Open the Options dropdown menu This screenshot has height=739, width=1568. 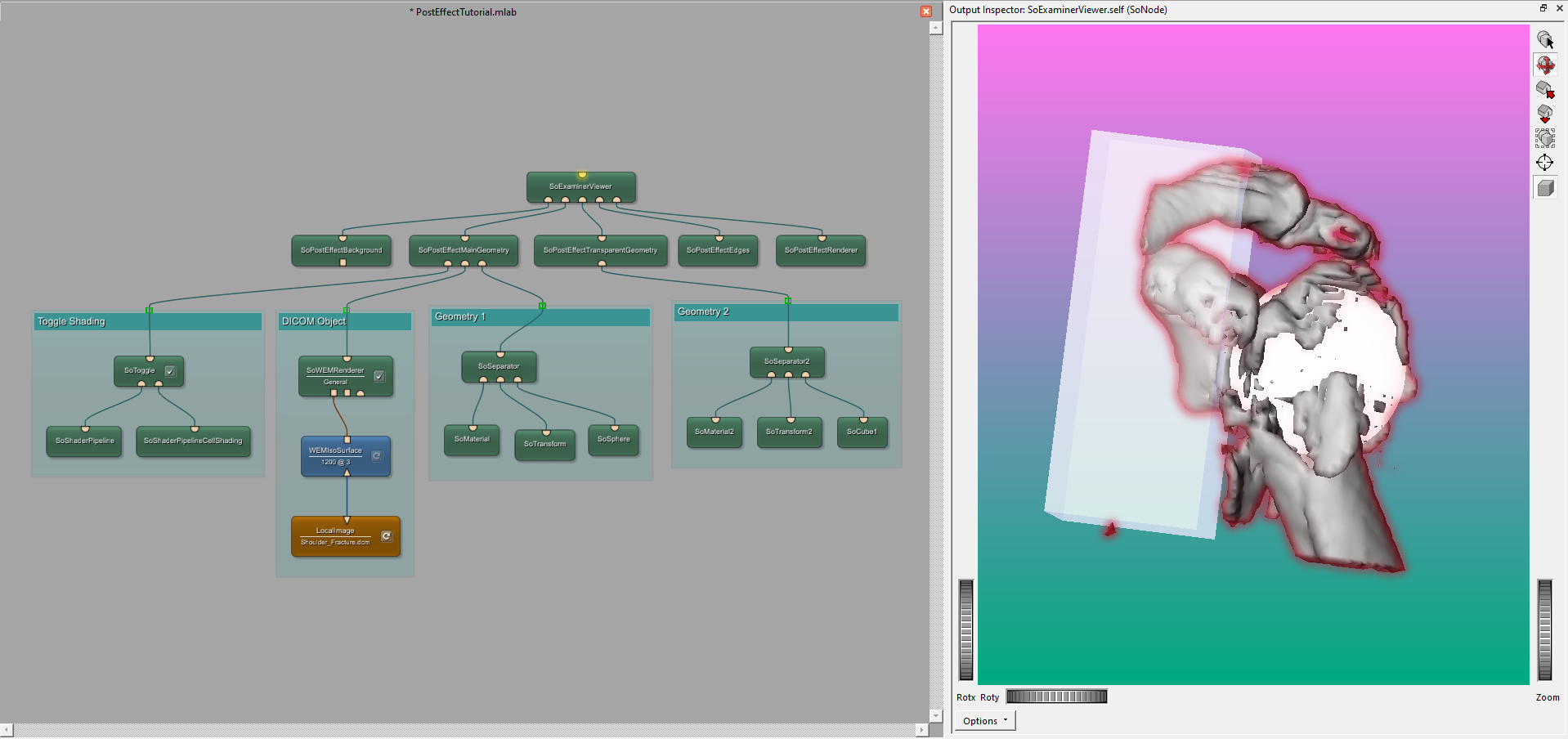pos(985,721)
